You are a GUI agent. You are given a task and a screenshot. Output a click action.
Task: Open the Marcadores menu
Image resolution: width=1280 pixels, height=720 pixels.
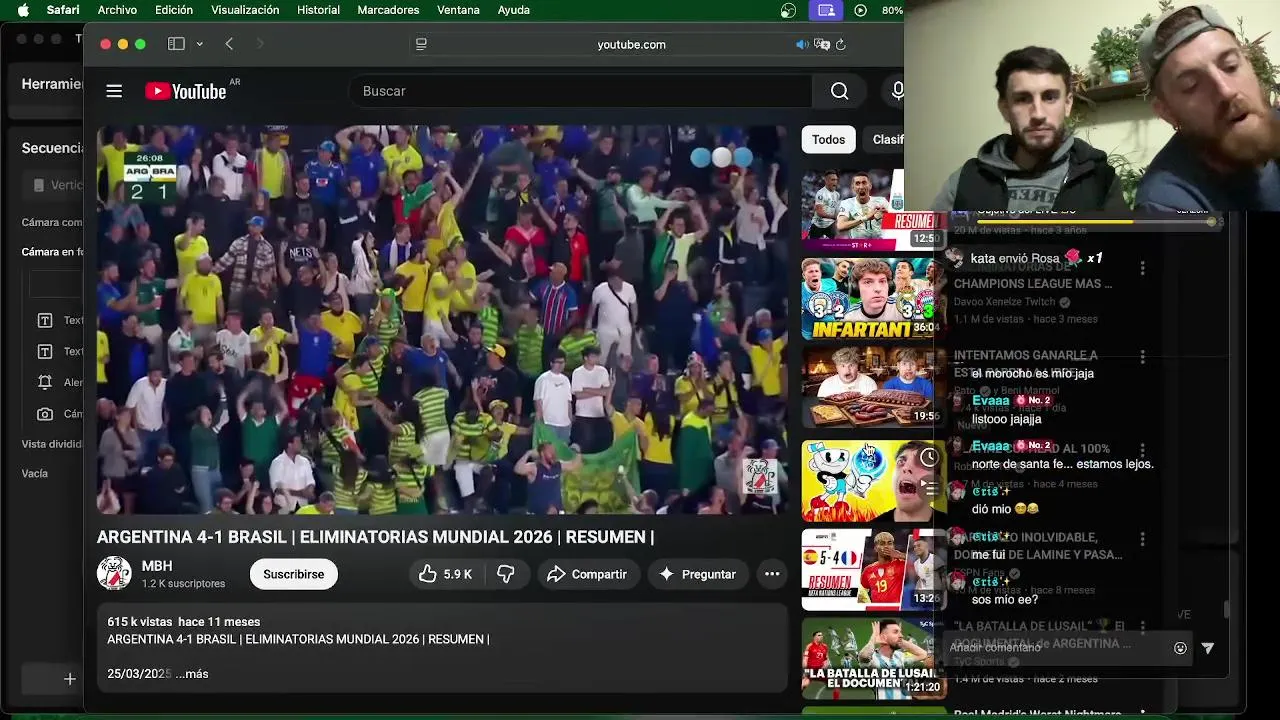[388, 10]
